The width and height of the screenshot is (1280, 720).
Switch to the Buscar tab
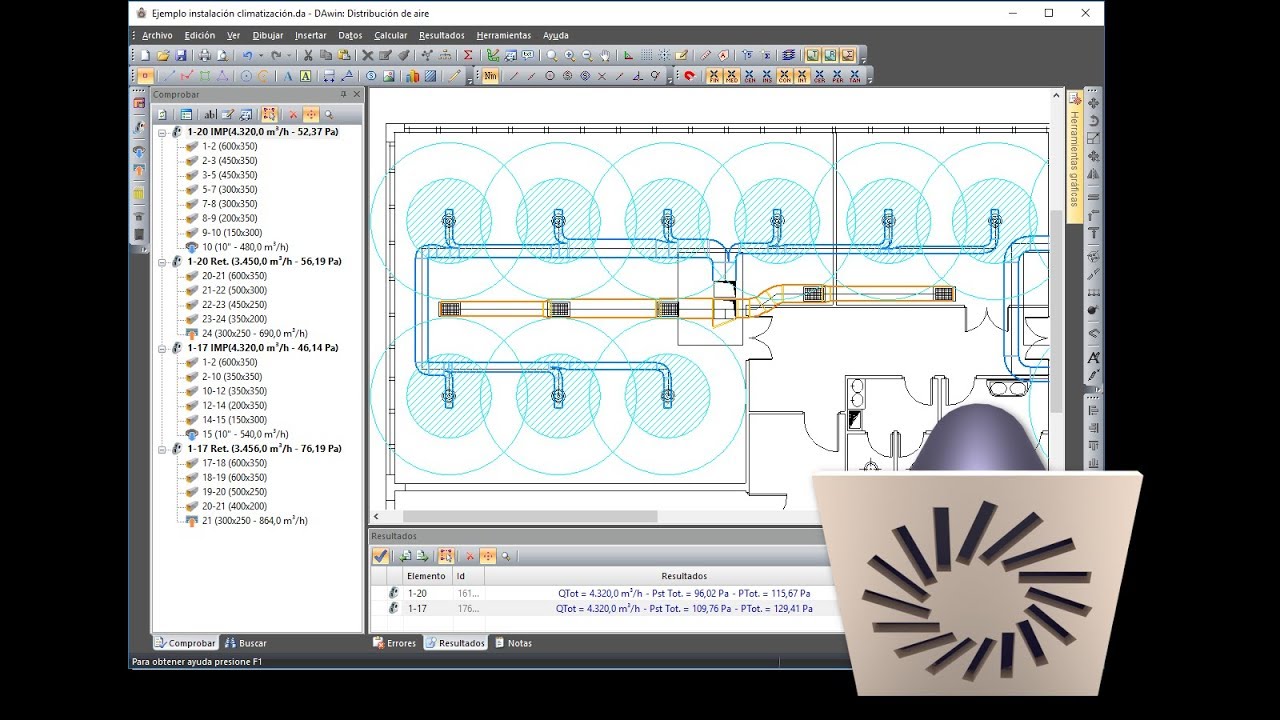[x=246, y=643]
